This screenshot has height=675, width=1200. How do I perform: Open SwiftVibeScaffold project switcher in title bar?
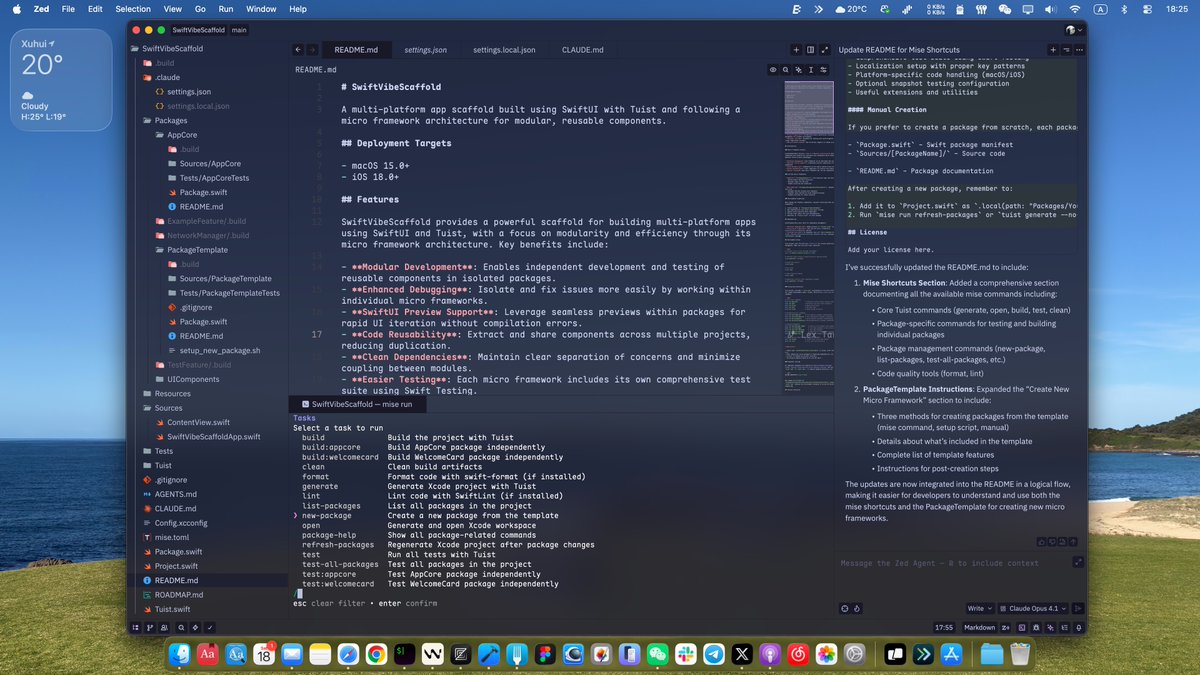pyautogui.click(x=199, y=30)
